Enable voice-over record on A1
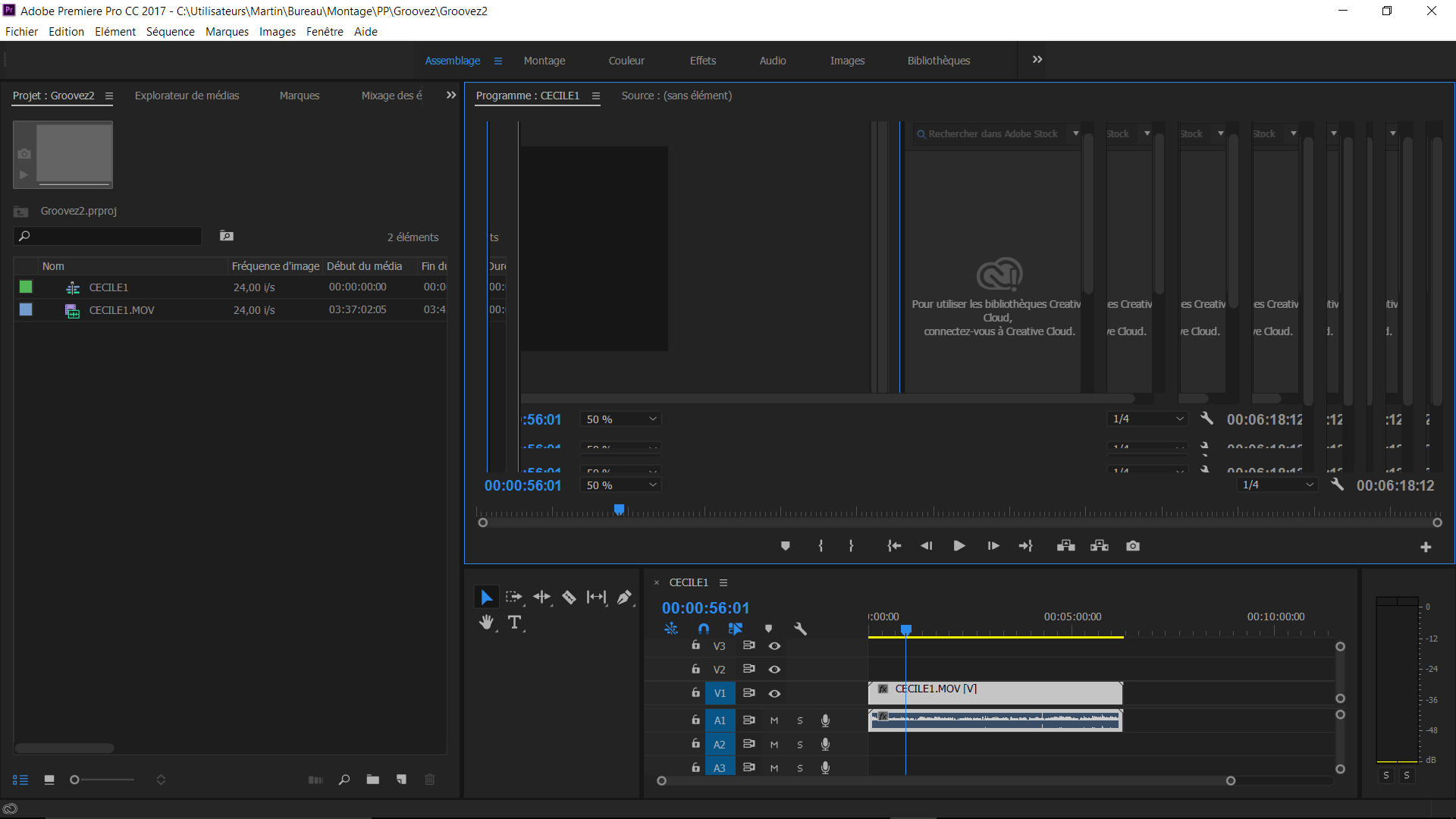 825,720
